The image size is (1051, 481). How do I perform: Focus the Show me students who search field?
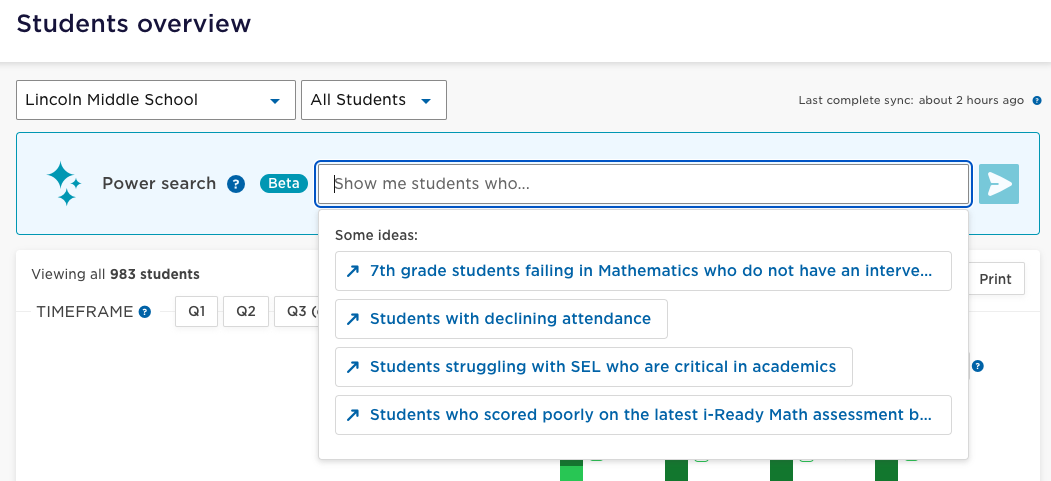(643, 184)
